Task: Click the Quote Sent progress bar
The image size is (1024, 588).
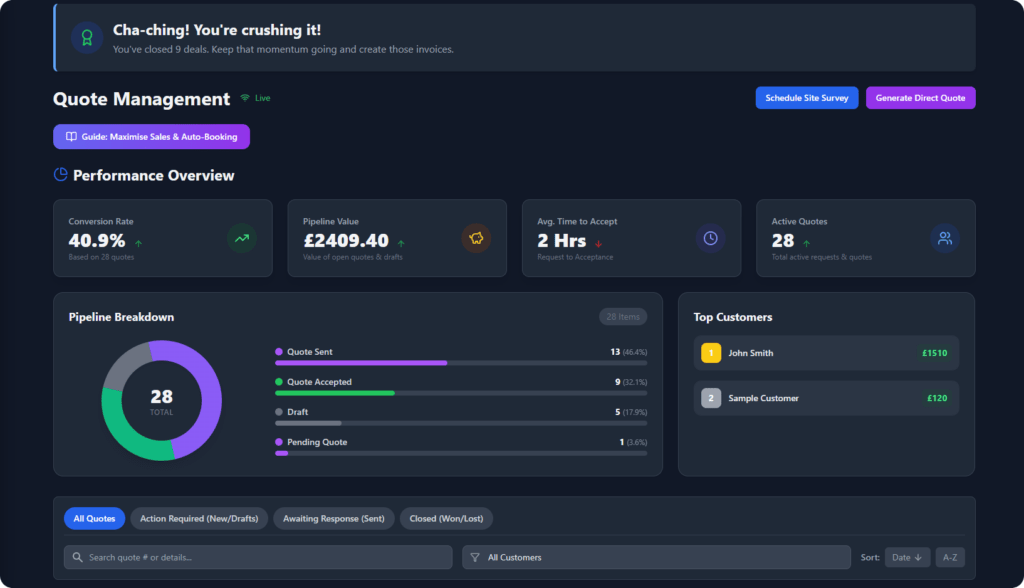Action: coord(460,363)
